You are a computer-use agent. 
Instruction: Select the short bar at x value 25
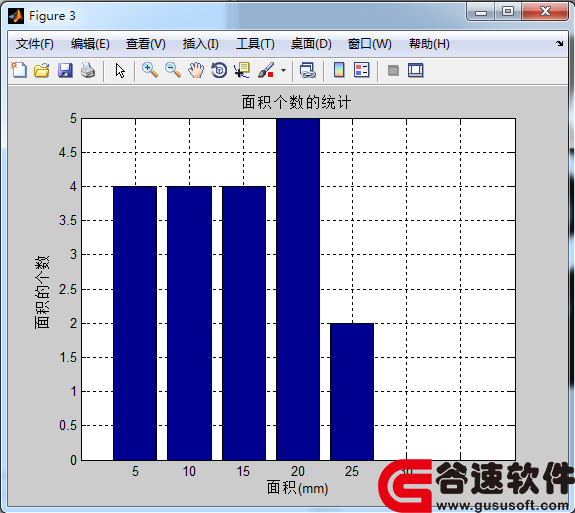click(x=352, y=392)
